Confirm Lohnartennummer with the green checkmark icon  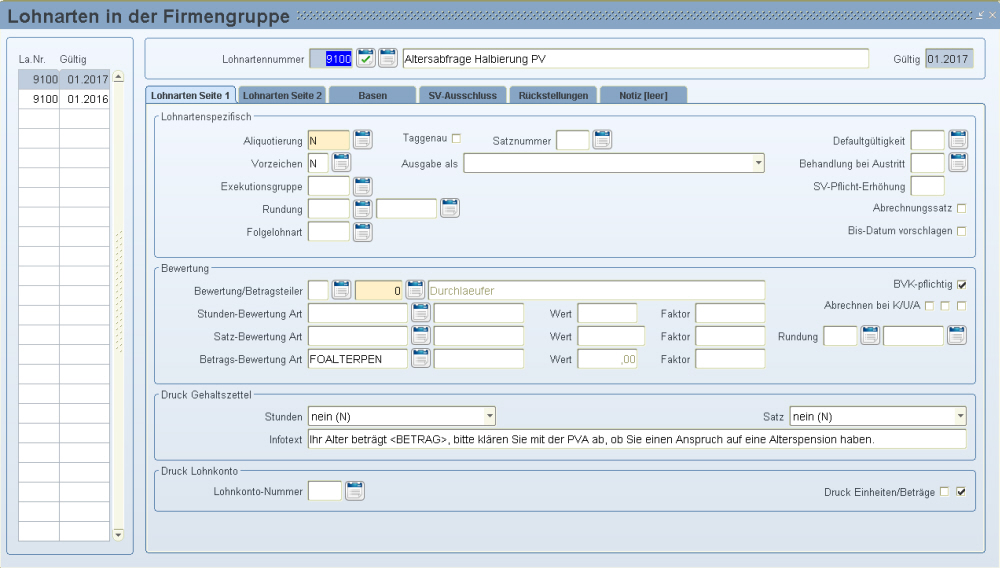coord(365,58)
